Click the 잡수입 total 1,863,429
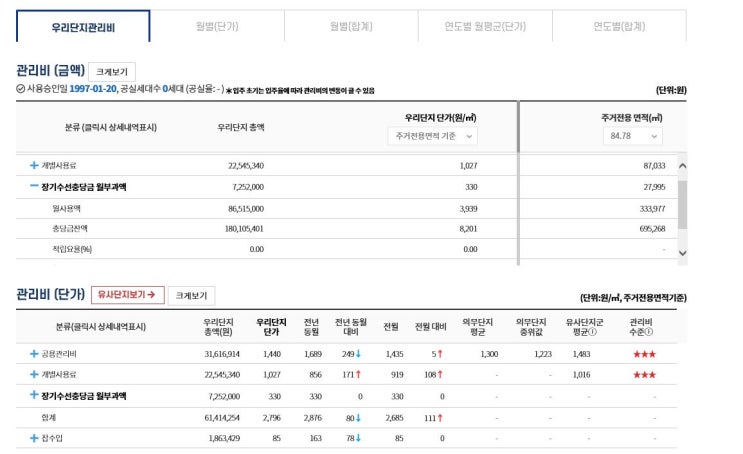This screenshot has height=454, width=743. [x=224, y=438]
